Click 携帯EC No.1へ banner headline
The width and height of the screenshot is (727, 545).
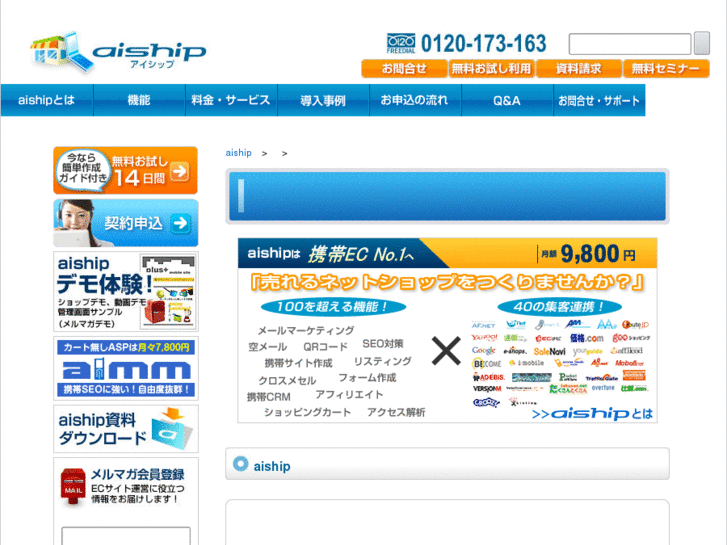pos(361,254)
